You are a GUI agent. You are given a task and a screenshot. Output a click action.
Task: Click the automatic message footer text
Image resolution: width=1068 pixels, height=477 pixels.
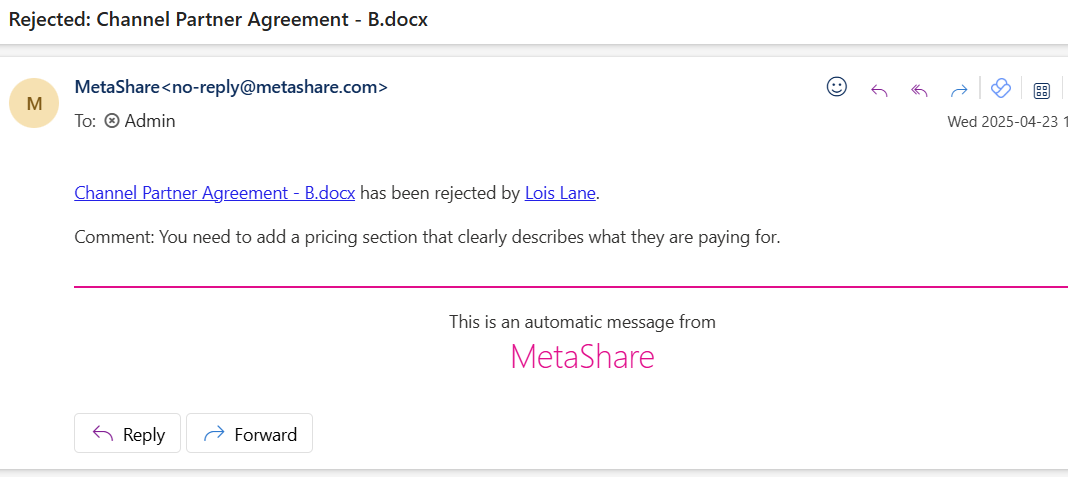coord(582,322)
